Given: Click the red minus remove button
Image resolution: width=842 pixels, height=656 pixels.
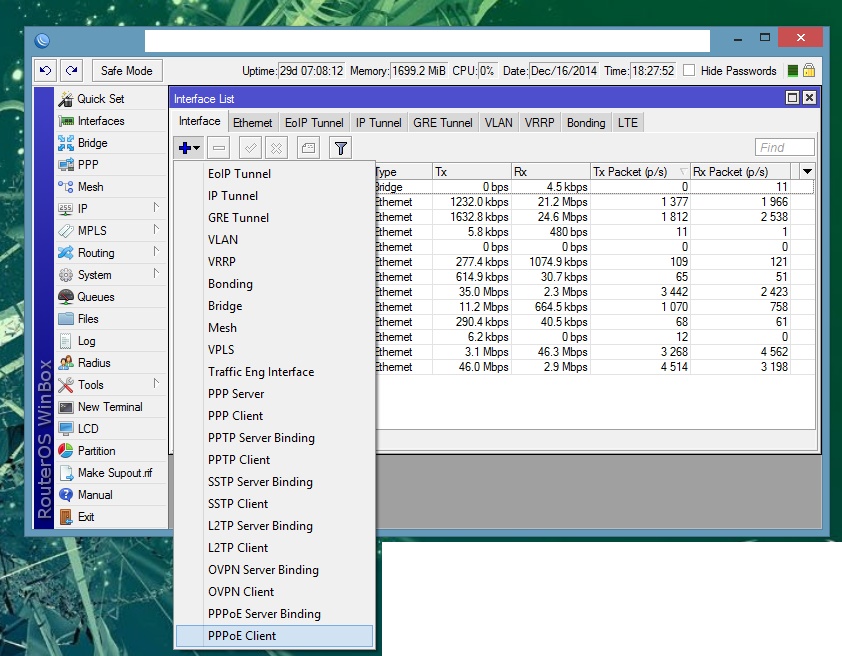Looking at the screenshot, I should (219, 148).
